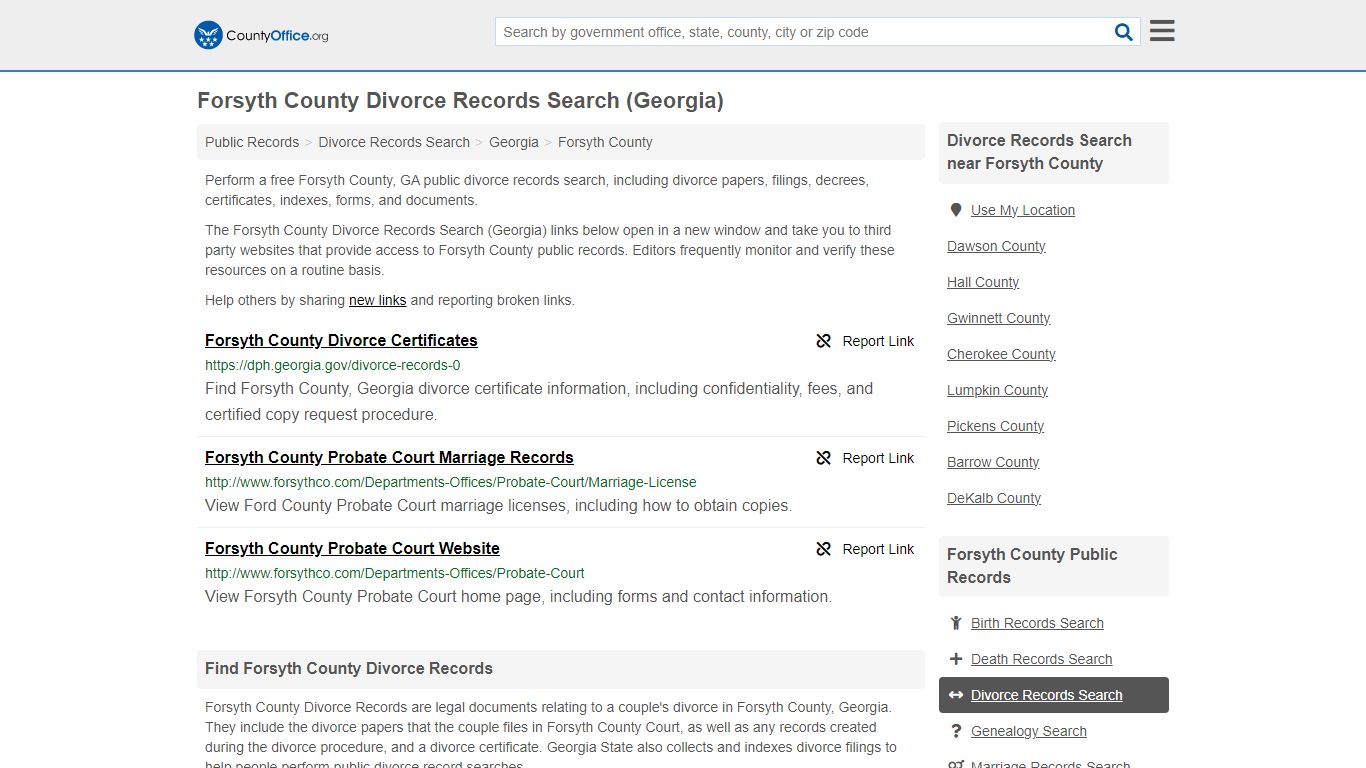Click the 'Find Forsyth County Divorce Records' heading
The width and height of the screenshot is (1366, 768).
[349, 668]
